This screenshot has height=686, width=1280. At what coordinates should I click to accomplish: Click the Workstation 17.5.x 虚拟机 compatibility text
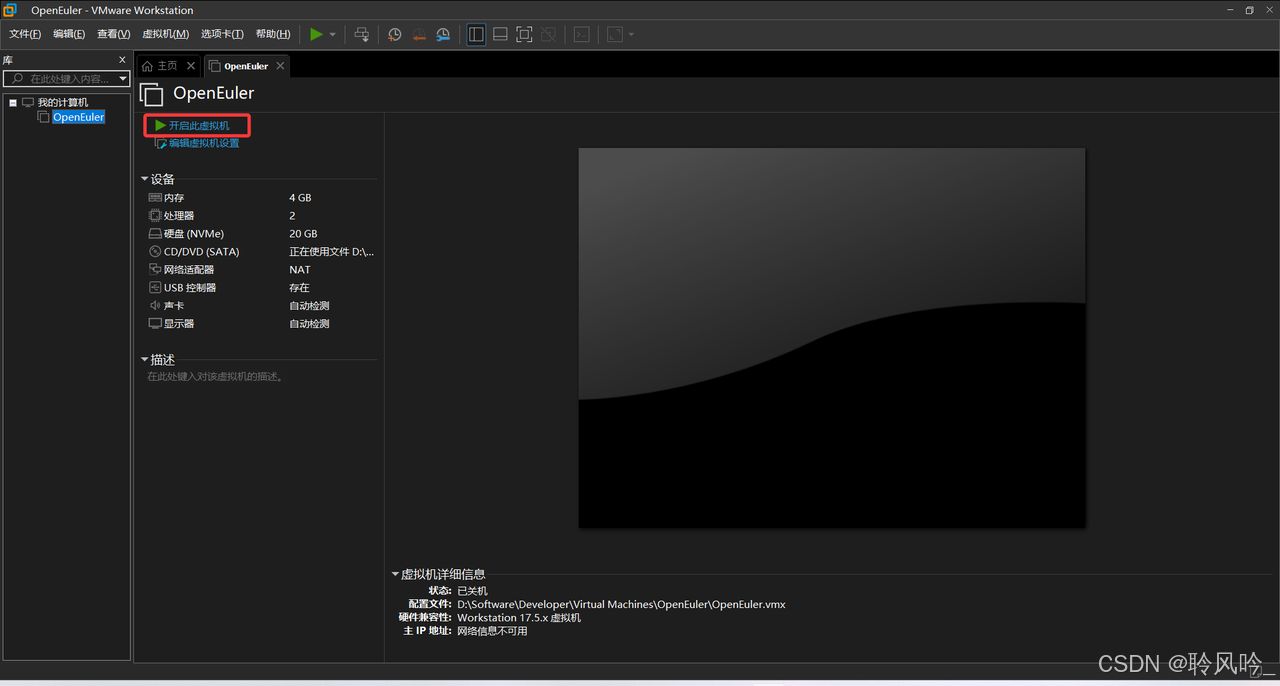519,618
